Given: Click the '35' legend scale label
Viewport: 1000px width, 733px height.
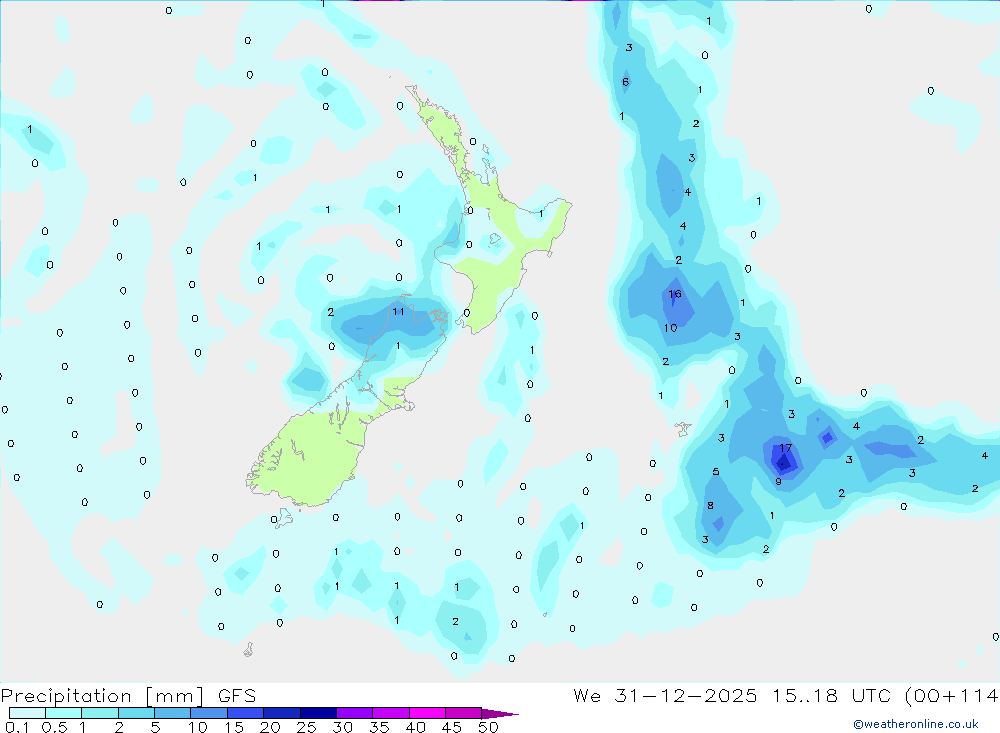Looking at the screenshot, I should [379, 727].
